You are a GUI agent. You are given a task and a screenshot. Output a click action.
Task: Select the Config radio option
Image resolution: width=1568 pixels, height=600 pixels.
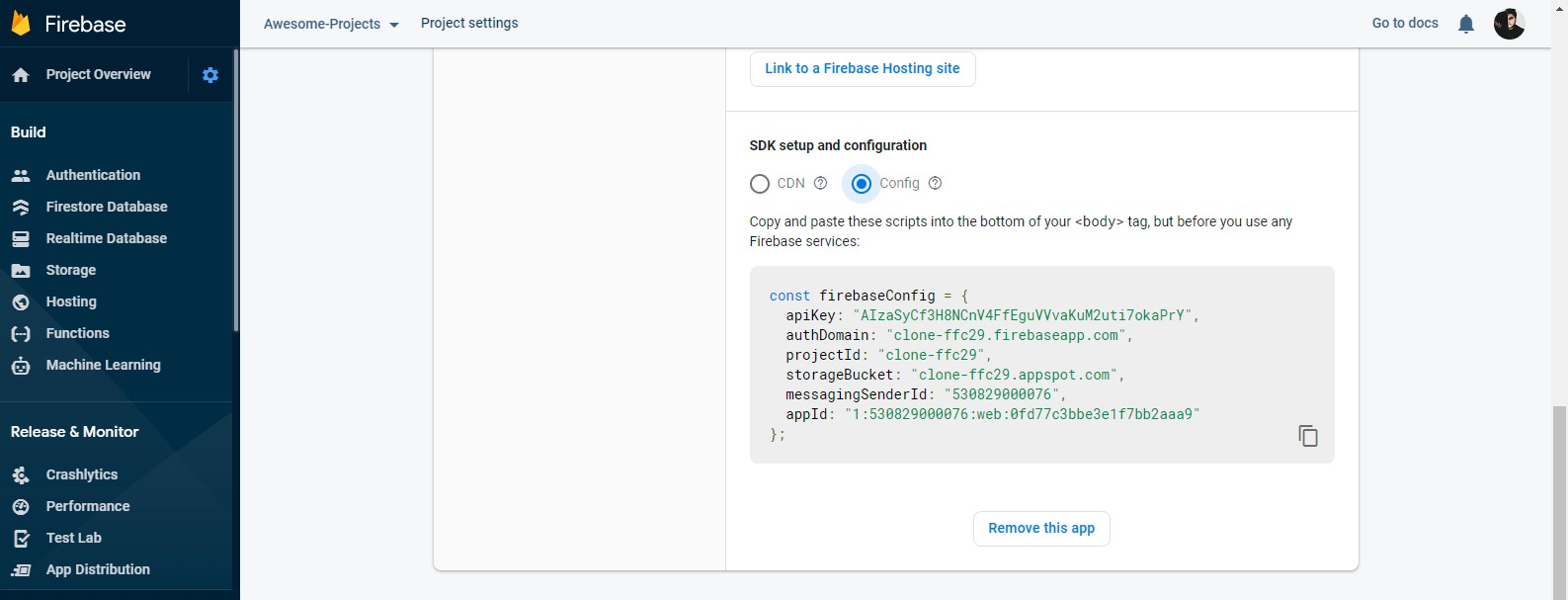pyautogui.click(x=862, y=184)
